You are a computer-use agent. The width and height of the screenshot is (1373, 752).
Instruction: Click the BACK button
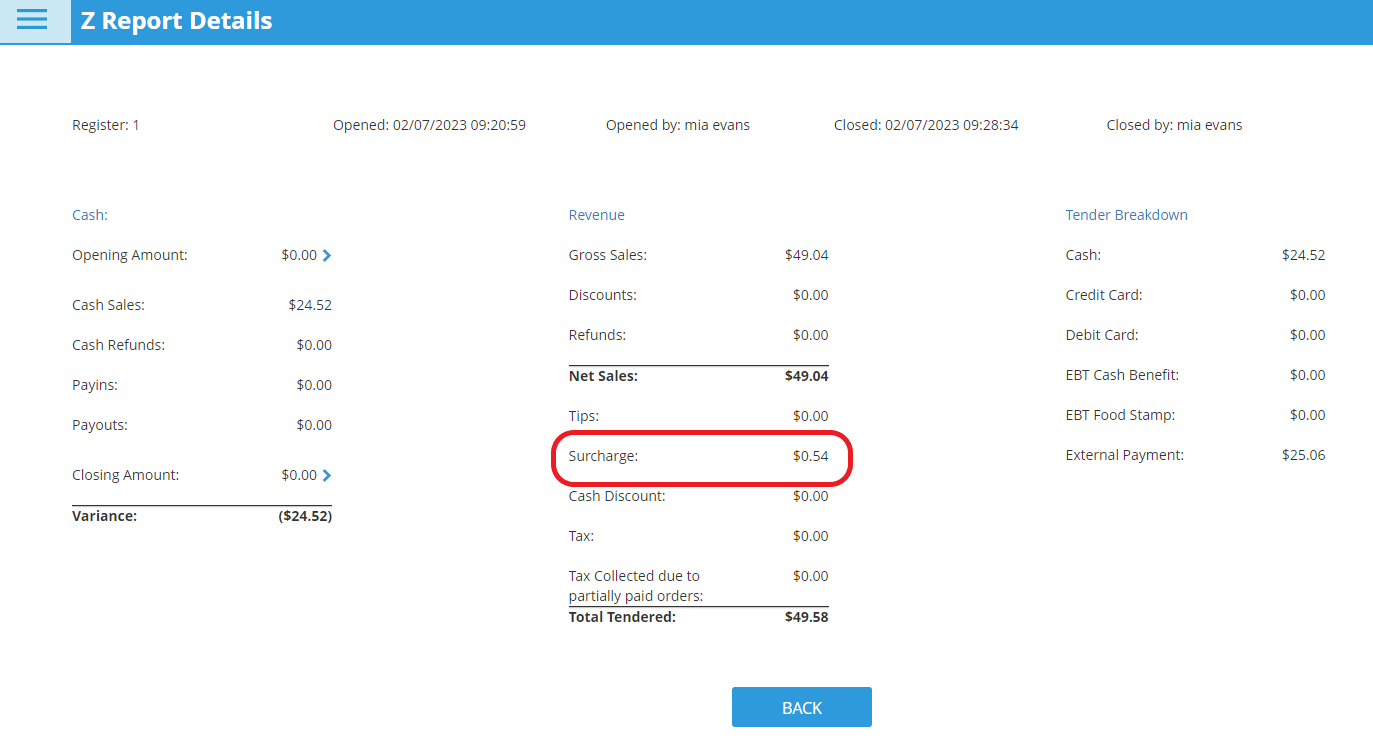[802, 707]
